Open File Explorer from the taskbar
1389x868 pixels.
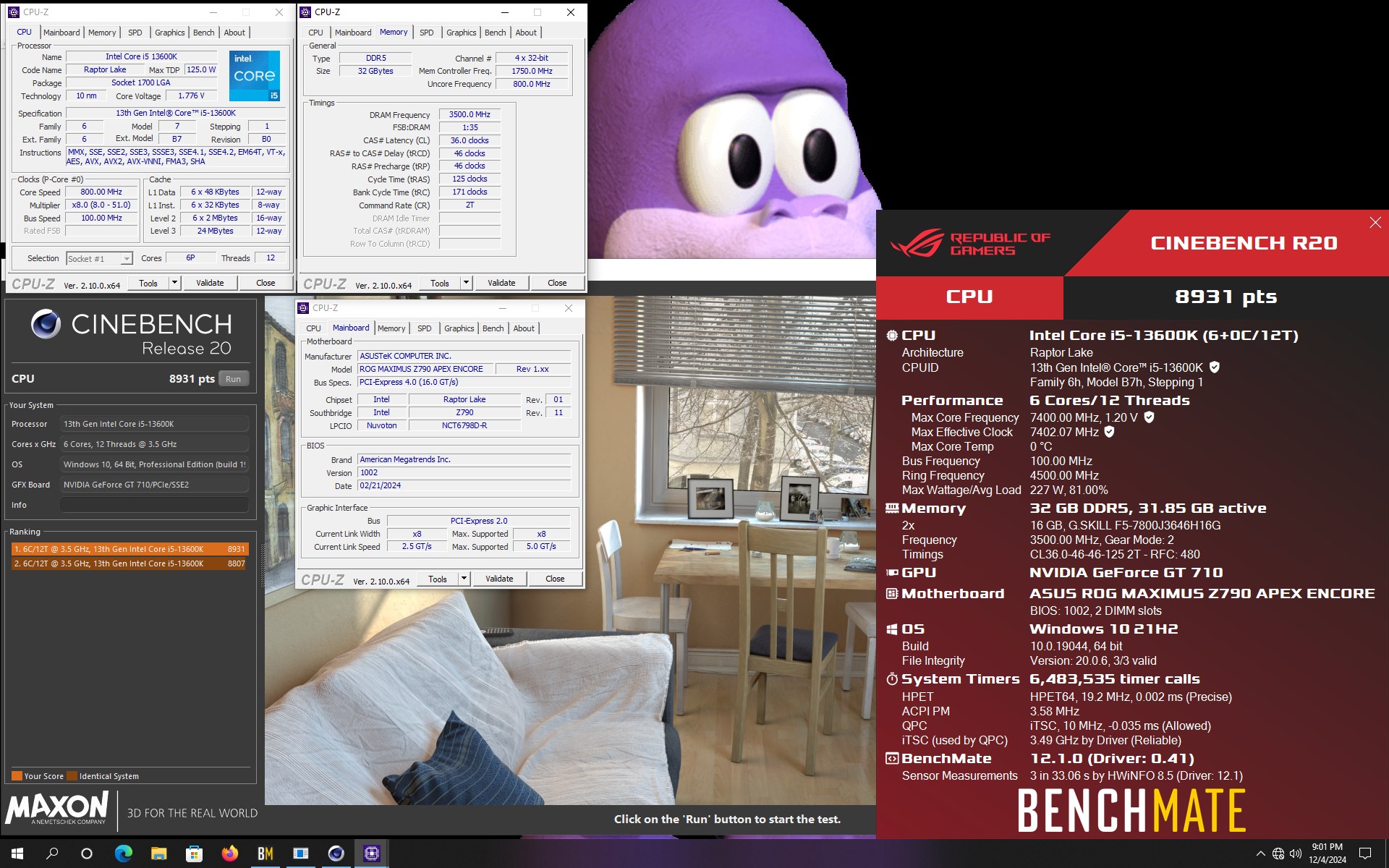tap(159, 854)
